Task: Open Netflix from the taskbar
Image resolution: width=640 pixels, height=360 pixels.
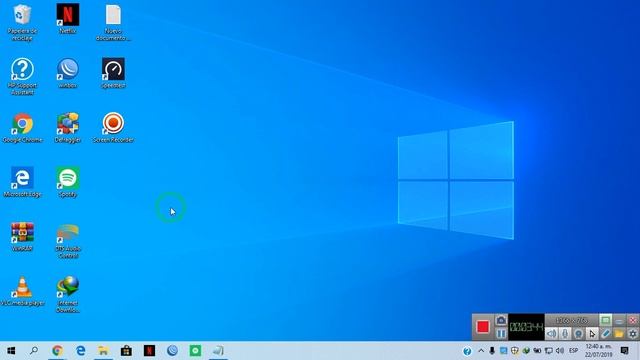Action: (x=149, y=351)
